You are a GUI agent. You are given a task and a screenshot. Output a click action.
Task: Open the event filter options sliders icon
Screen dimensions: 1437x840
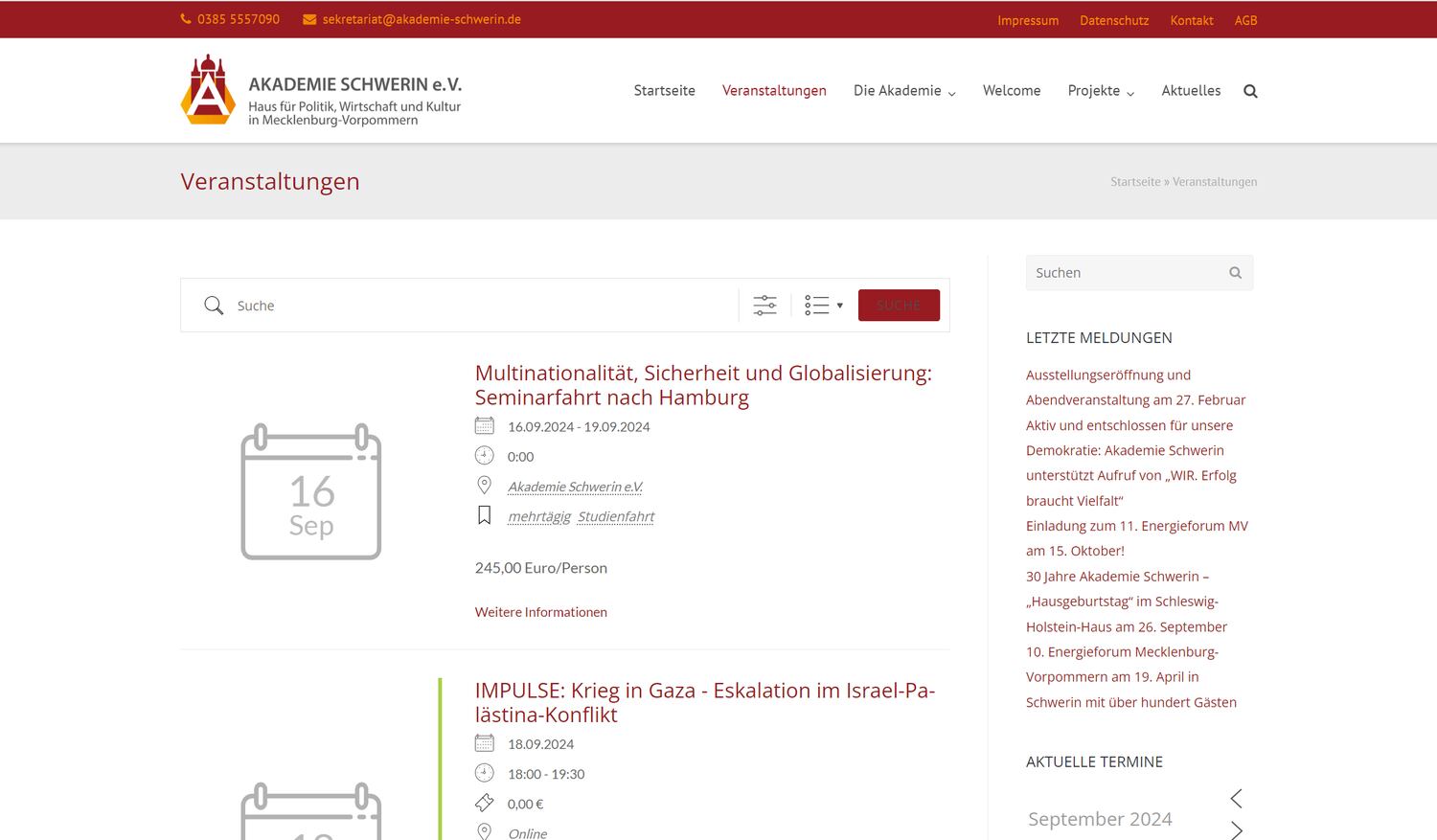(764, 306)
